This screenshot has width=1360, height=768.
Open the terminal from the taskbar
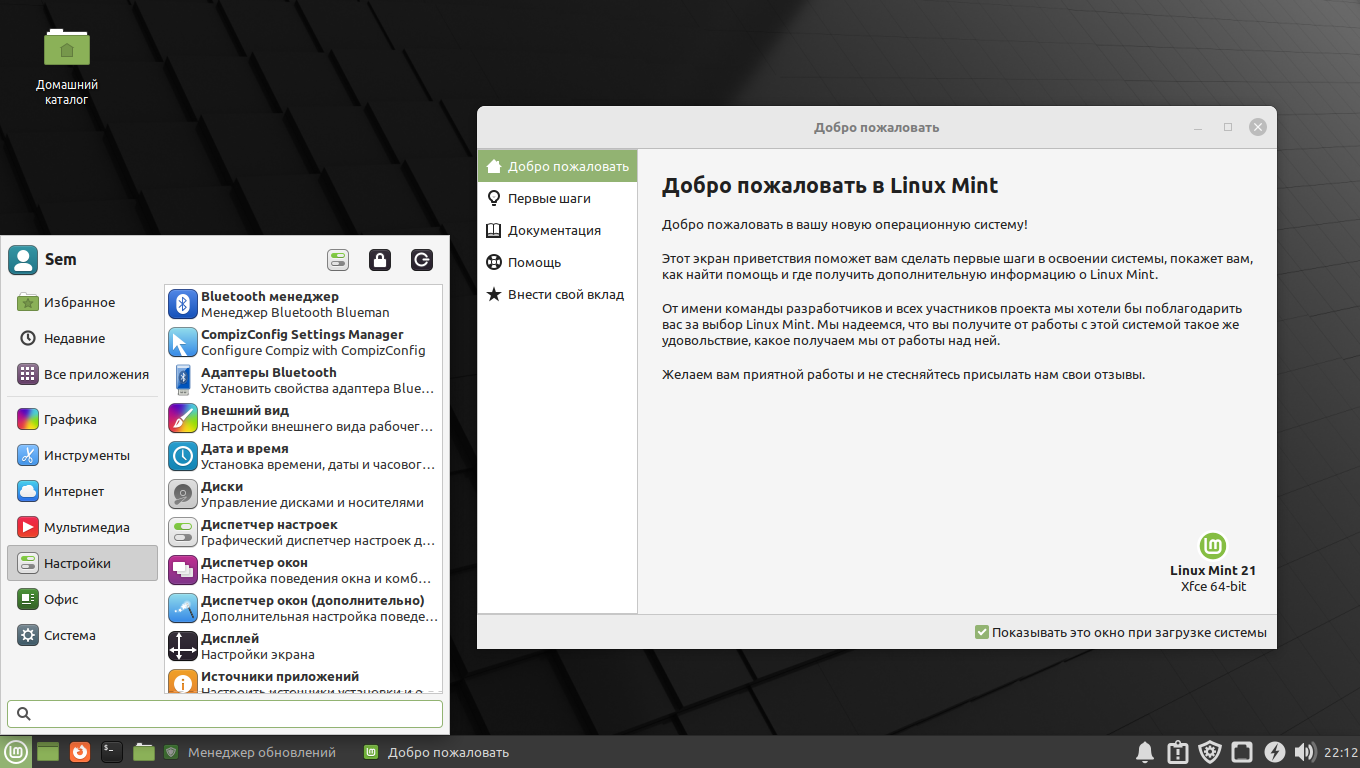click(112, 752)
